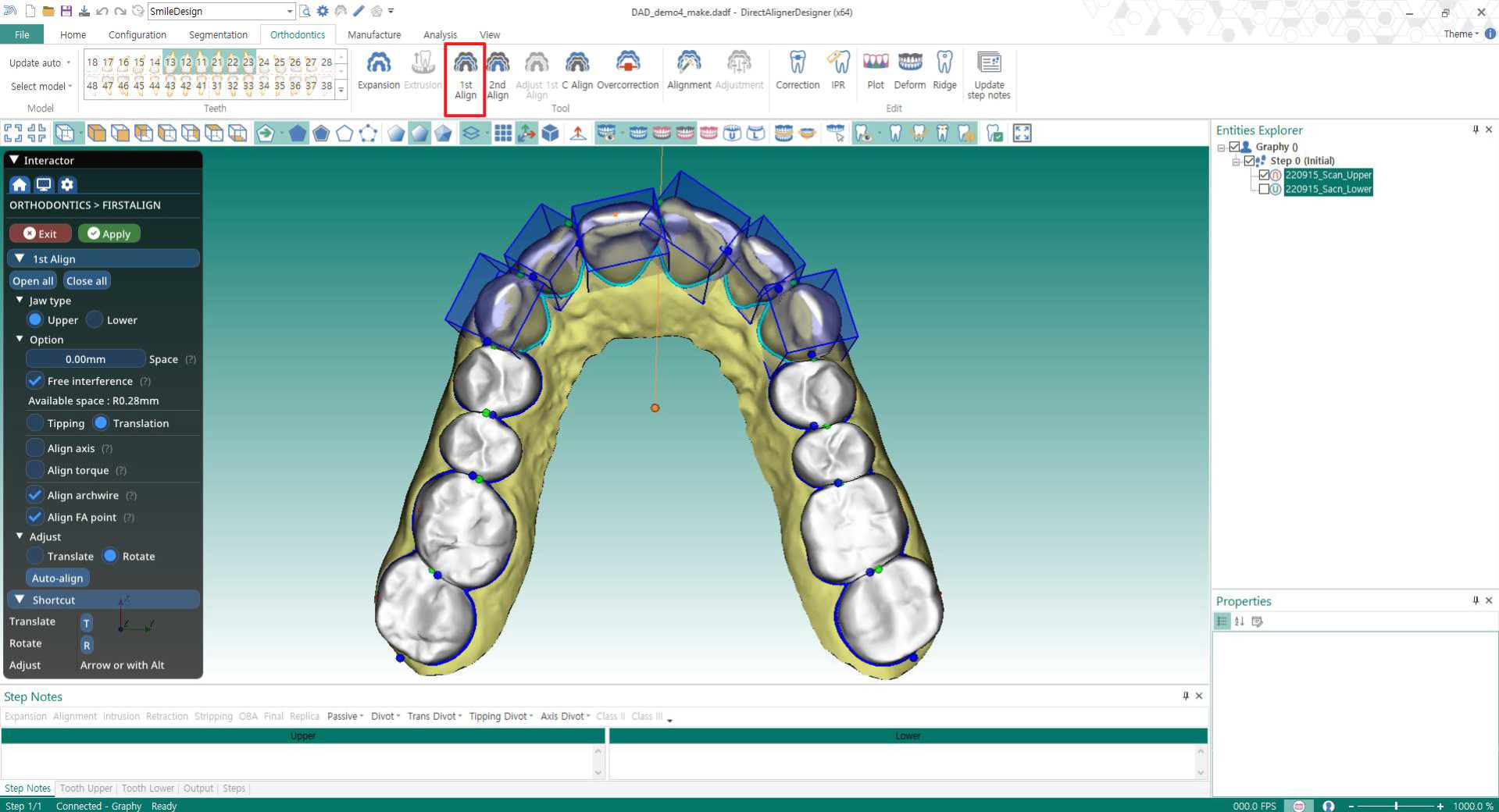Uncheck the Free interference option
This screenshot has width=1499, height=812.
pos(35,381)
